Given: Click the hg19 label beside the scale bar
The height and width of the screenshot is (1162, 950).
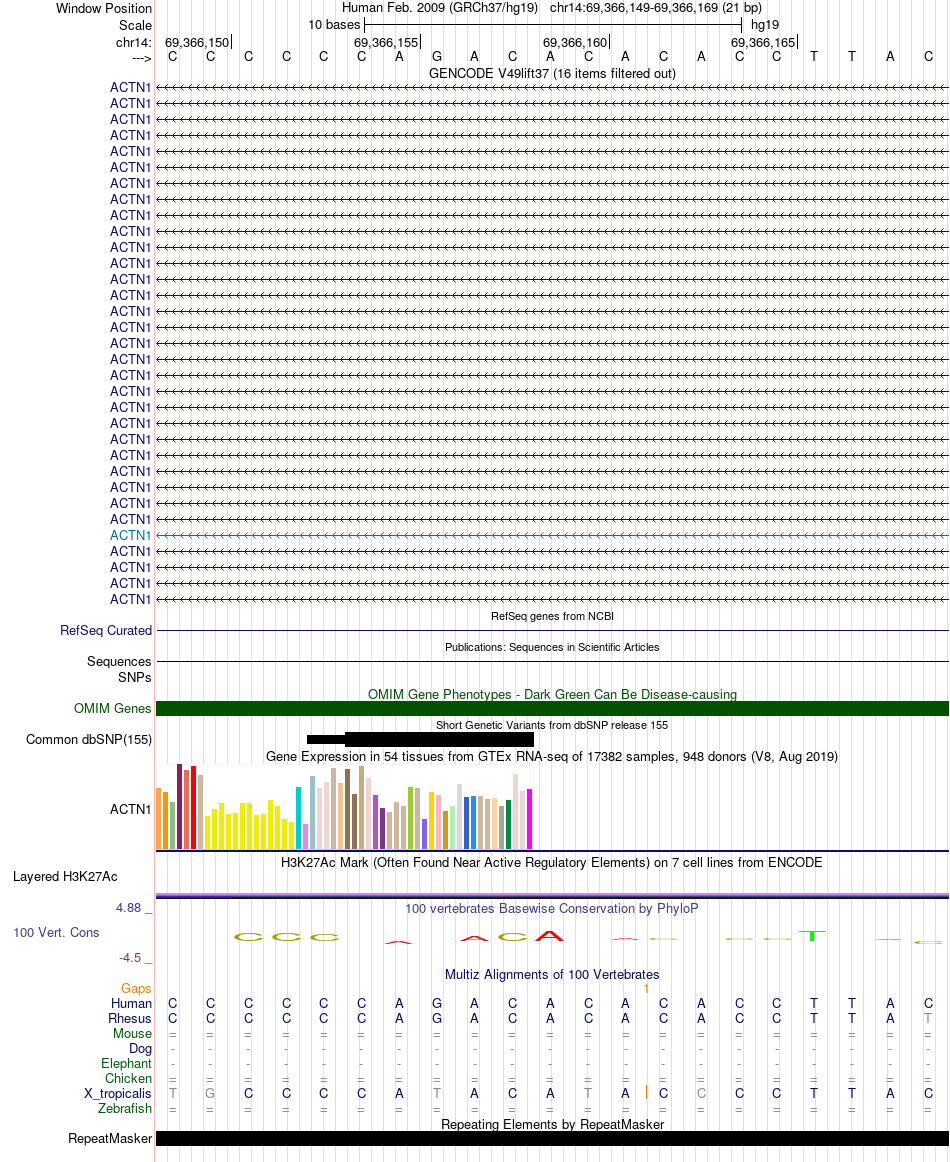Looking at the screenshot, I should (x=765, y=24).
